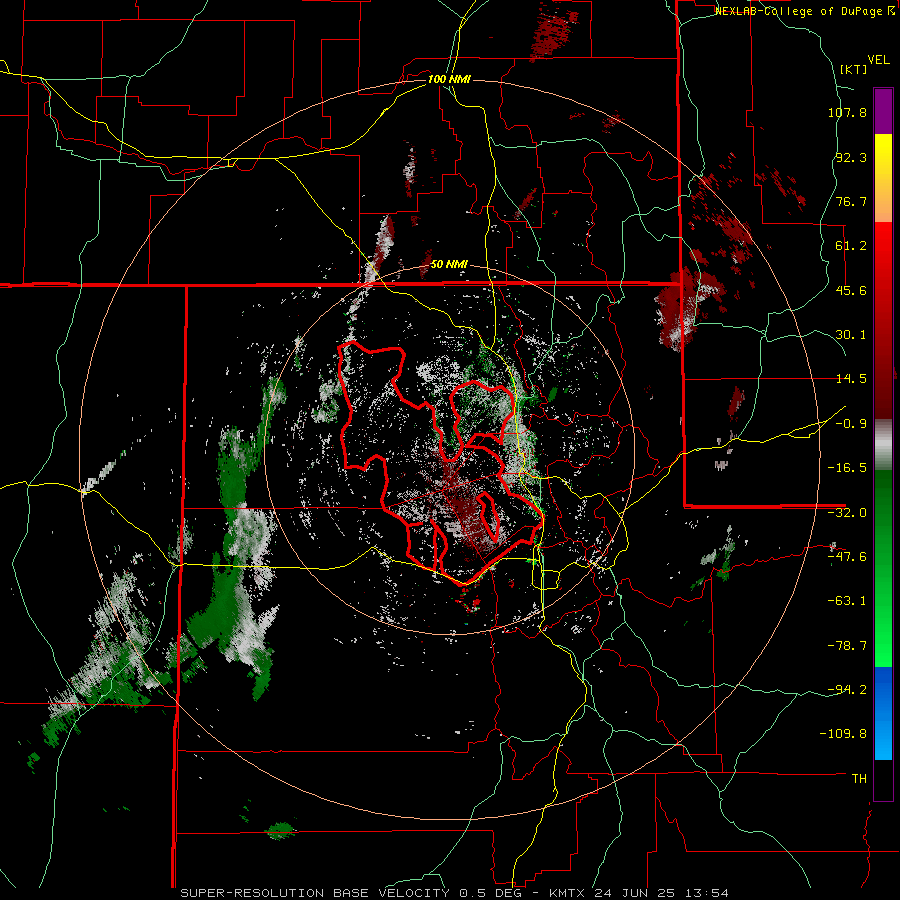Click the -78.7 velocity scale value
This screenshot has width=900, height=900.
tap(847, 646)
